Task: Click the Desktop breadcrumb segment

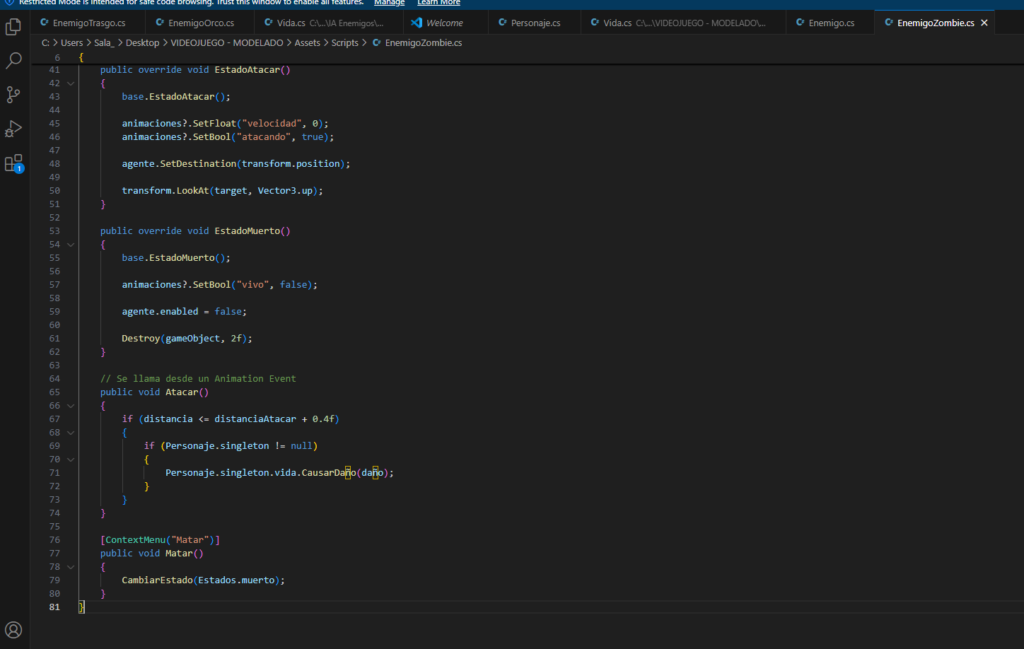Action: coord(142,42)
